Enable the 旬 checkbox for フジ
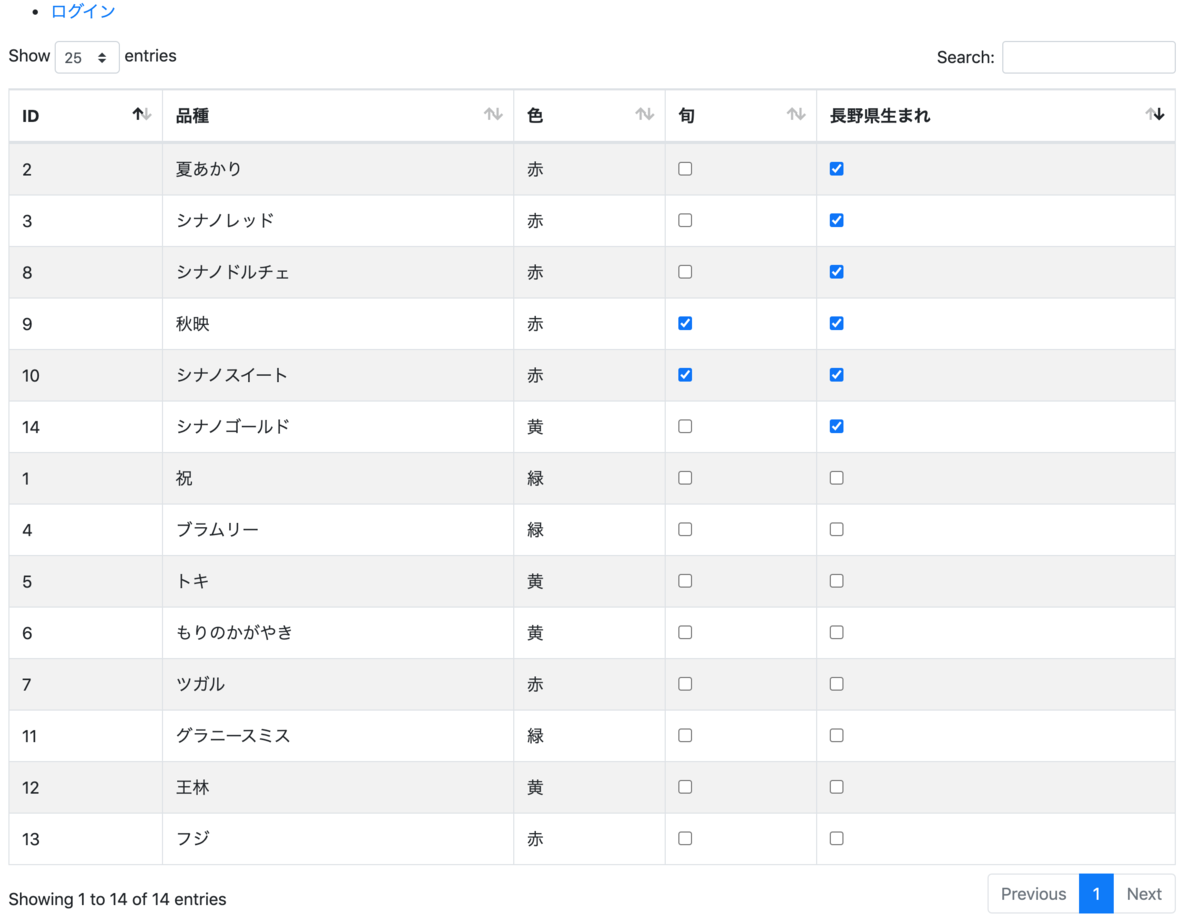1200x924 pixels. click(x=684, y=838)
